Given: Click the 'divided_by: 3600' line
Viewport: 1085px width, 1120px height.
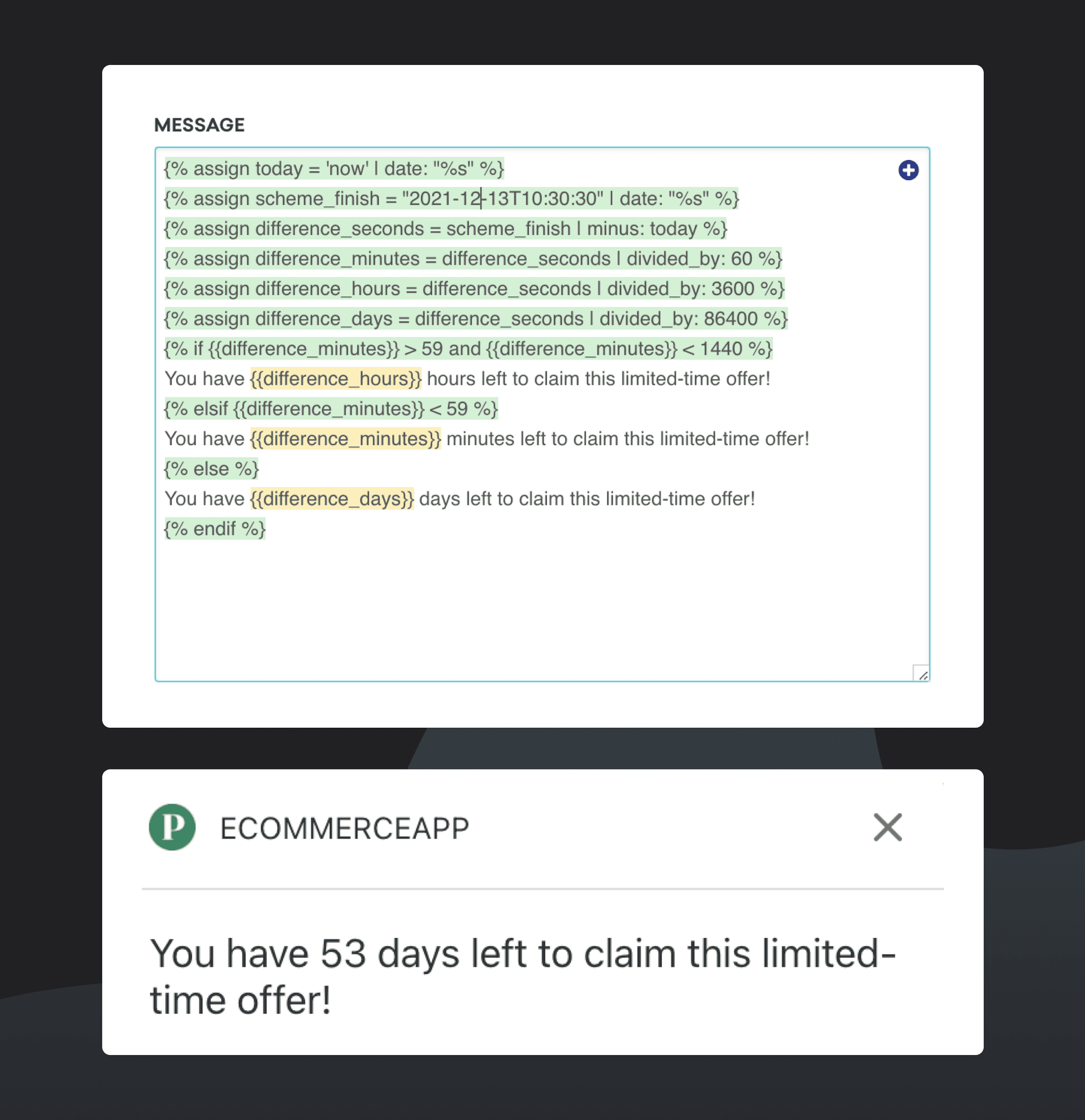Looking at the screenshot, I should (474, 289).
